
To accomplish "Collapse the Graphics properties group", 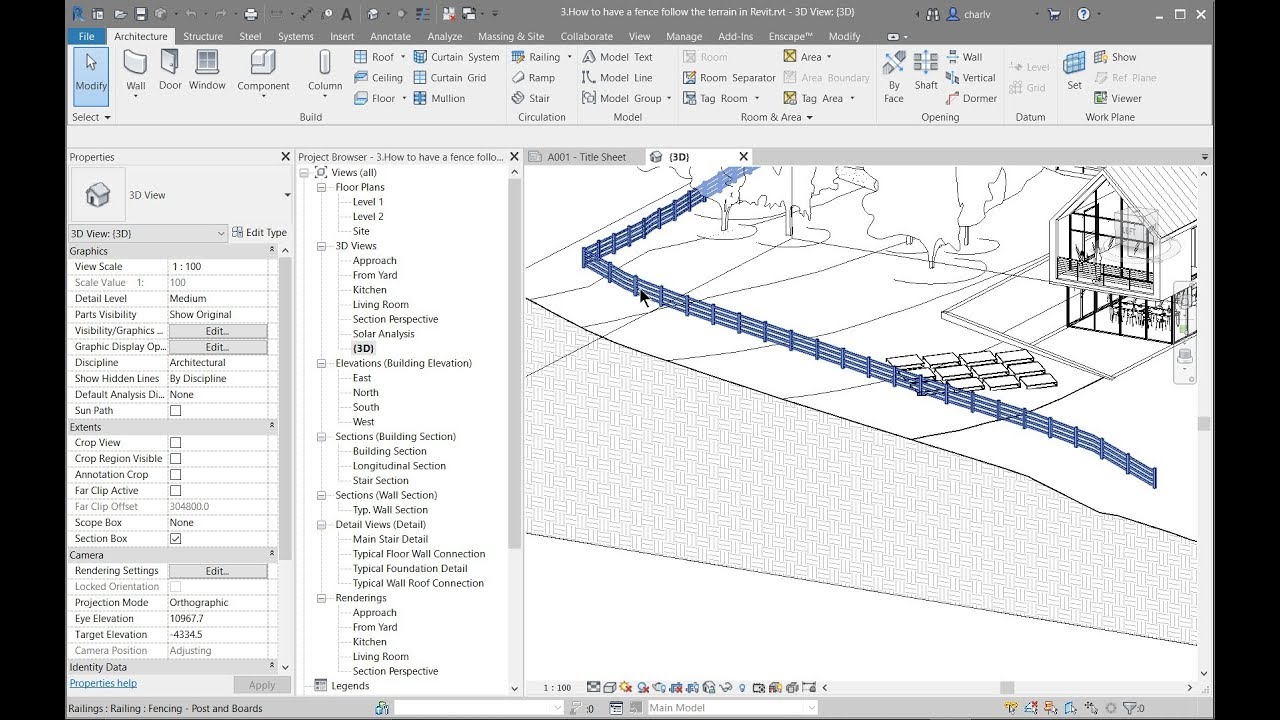I will coord(272,251).
